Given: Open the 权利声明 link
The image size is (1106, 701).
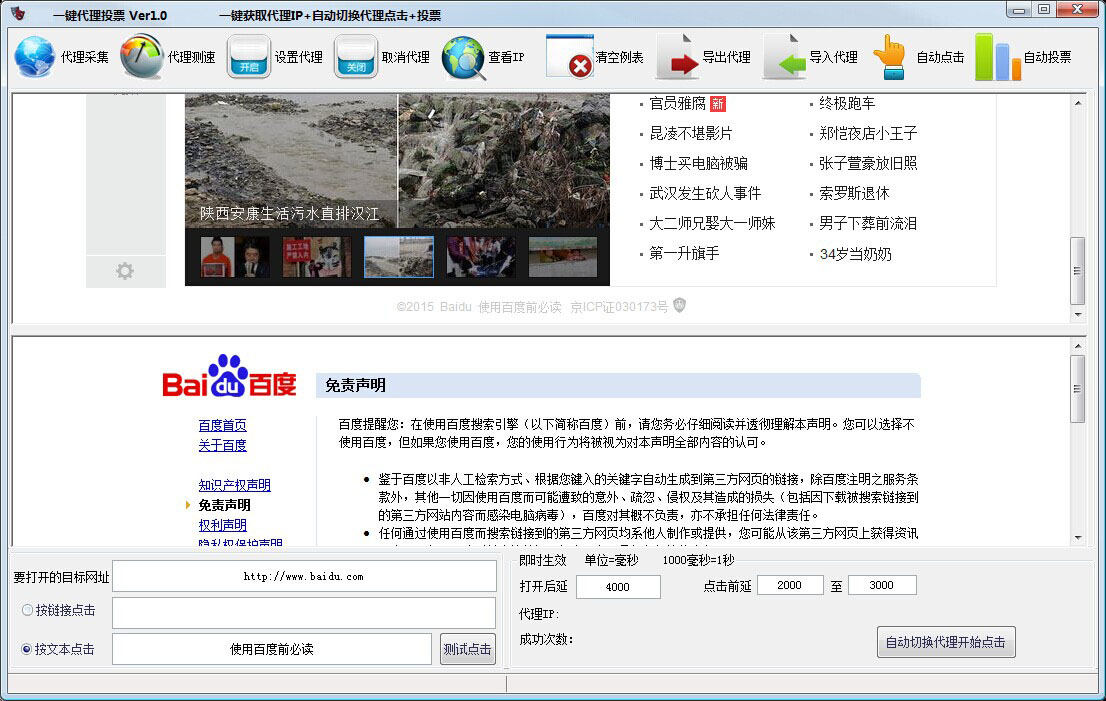Looking at the screenshot, I should [222, 525].
